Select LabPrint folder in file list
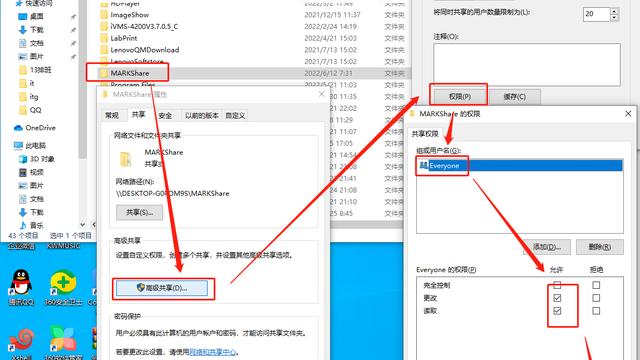Viewport: 640px width, 360px height. coord(124,38)
